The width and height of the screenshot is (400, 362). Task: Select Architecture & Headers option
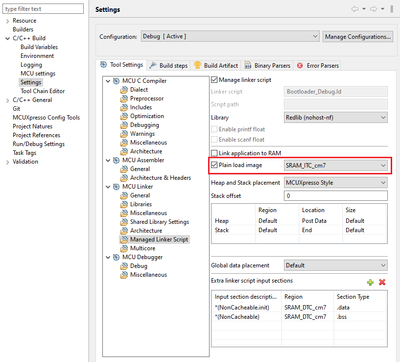160,178
